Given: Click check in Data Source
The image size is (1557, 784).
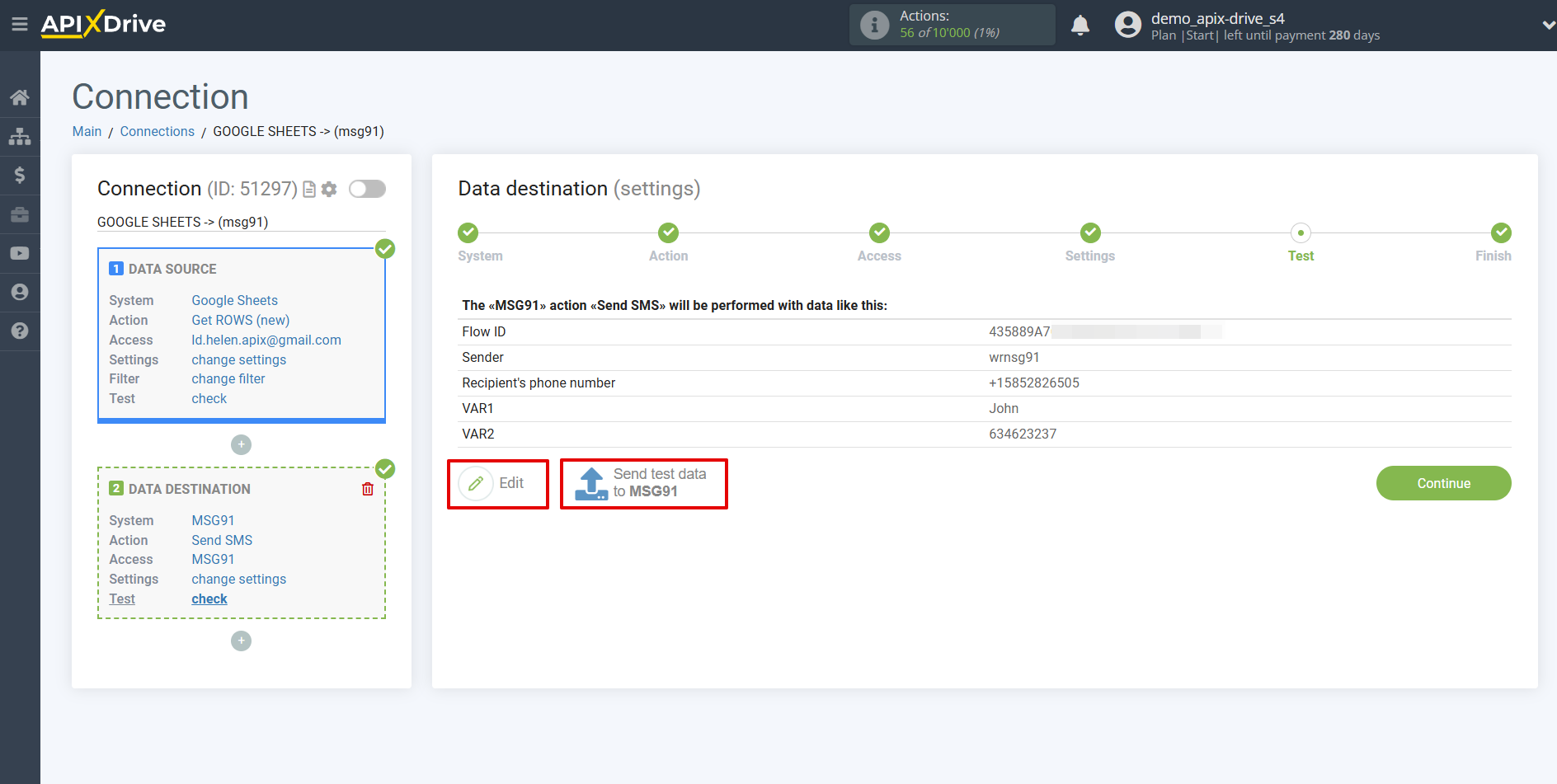Looking at the screenshot, I should (x=209, y=399).
